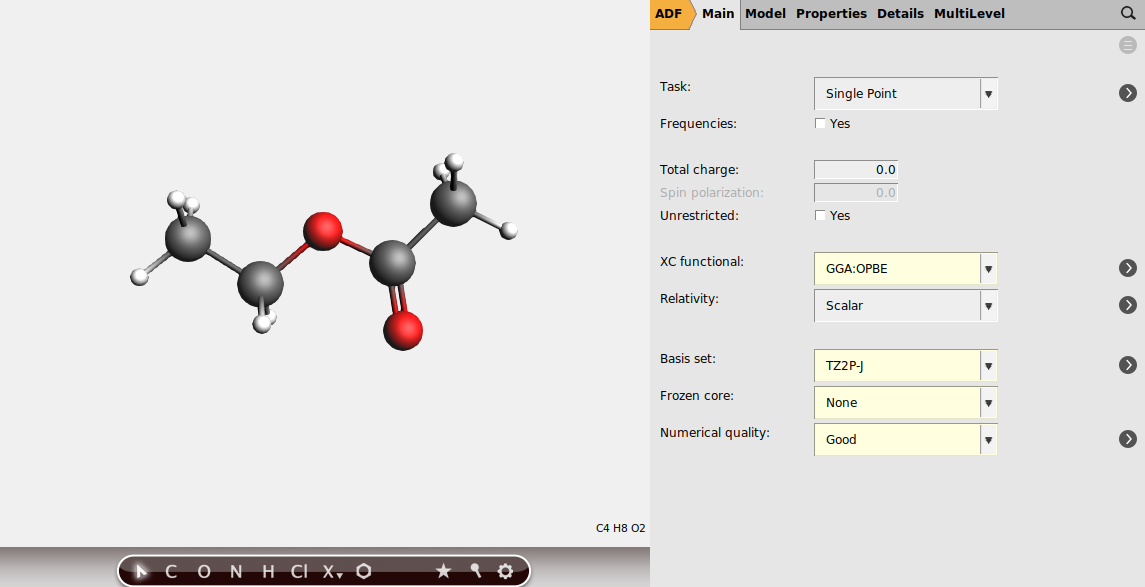Enable the Frequencies Yes checkbox
1145x587 pixels.
click(820, 123)
